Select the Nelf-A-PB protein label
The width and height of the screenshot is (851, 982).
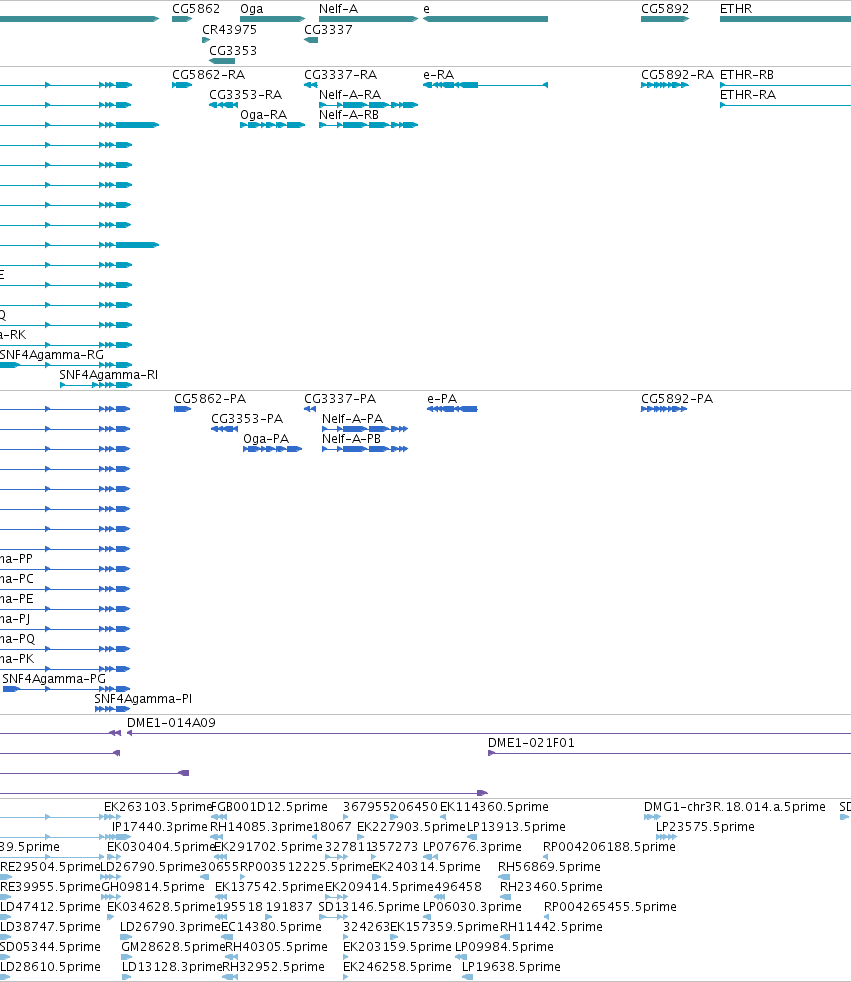(351, 439)
